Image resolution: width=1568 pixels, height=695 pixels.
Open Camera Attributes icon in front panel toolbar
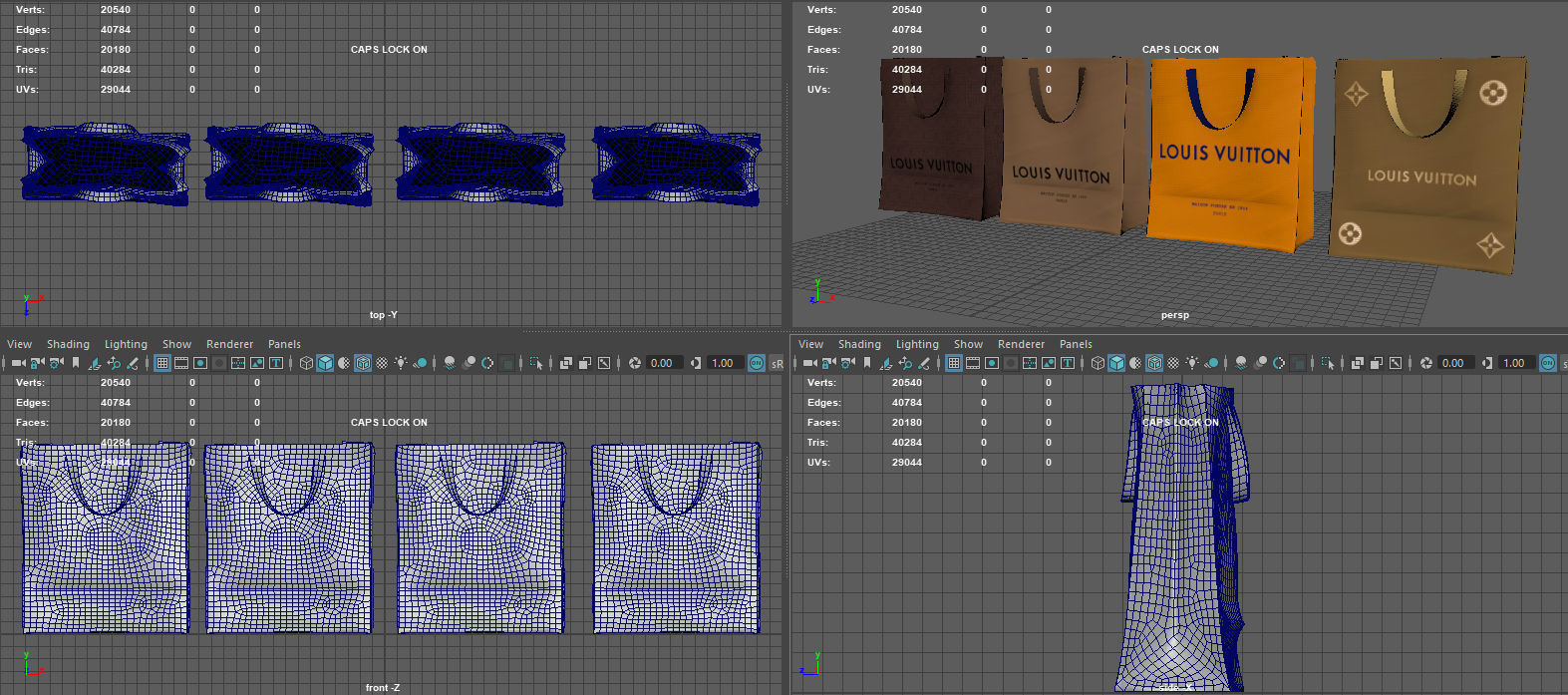click(57, 363)
